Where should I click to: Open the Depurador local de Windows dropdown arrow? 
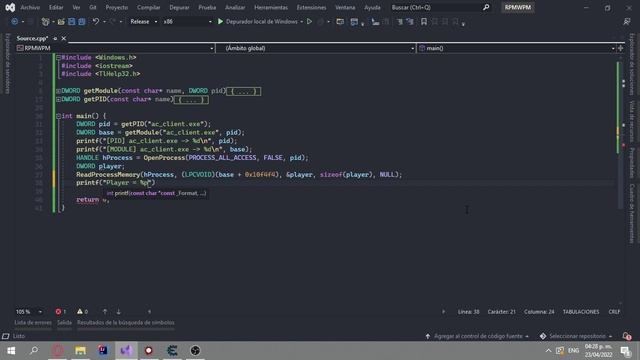[301, 22]
